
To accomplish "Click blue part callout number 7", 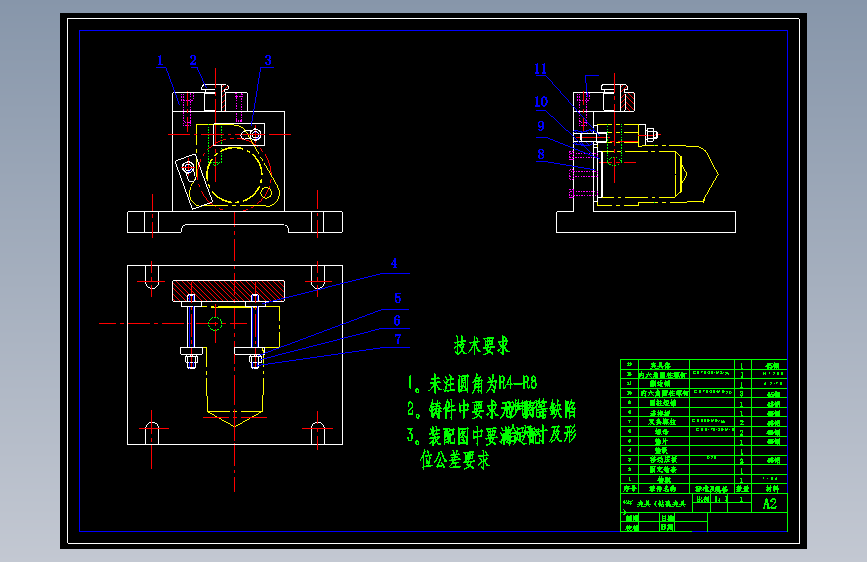I will 398,340.
